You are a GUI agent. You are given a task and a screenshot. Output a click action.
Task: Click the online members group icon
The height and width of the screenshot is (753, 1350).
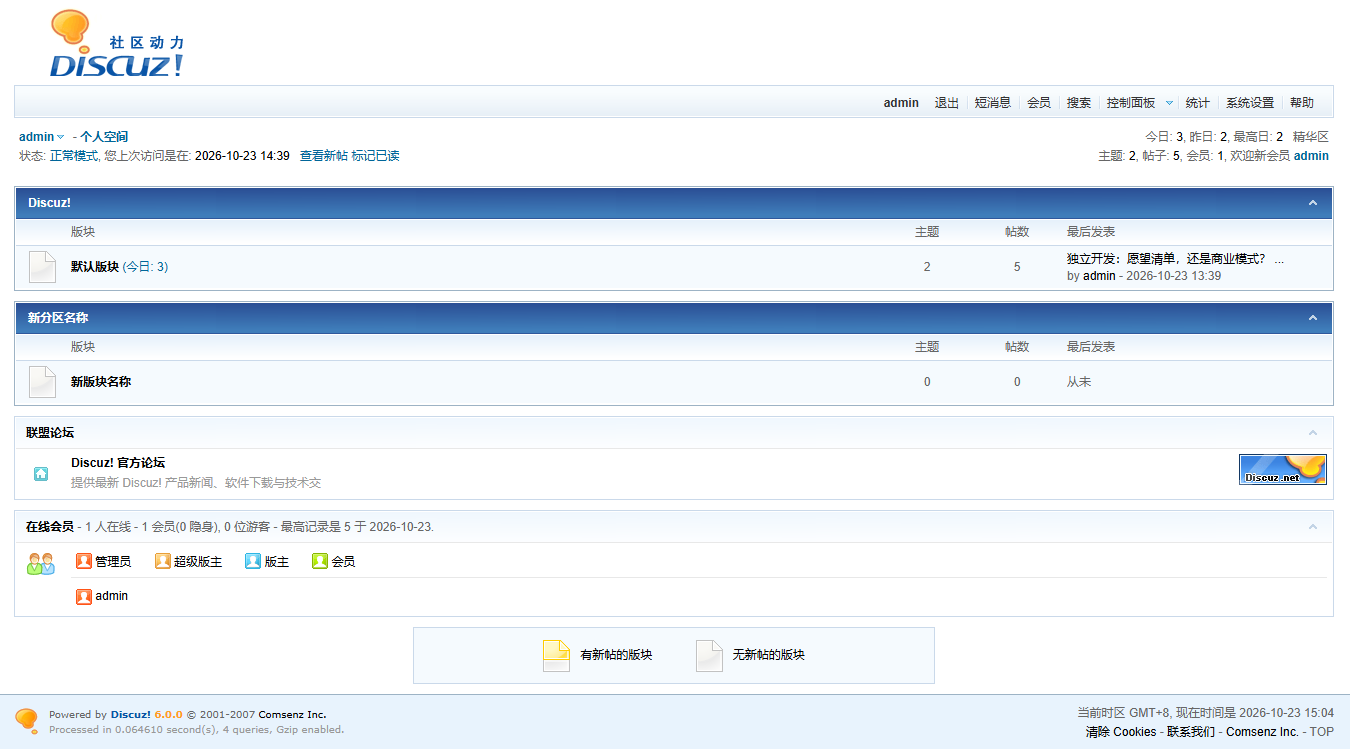41,564
